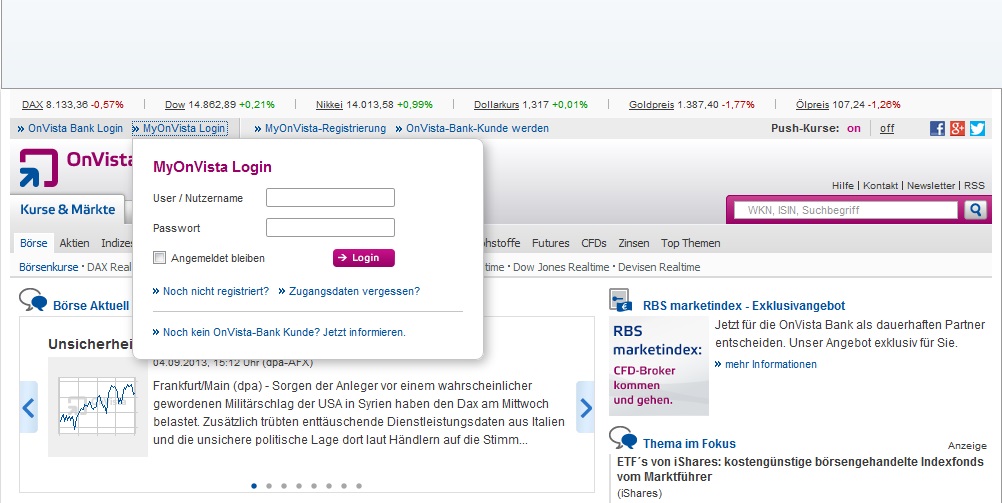Click the Goldpreis ticker link

click(x=652, y=105)
